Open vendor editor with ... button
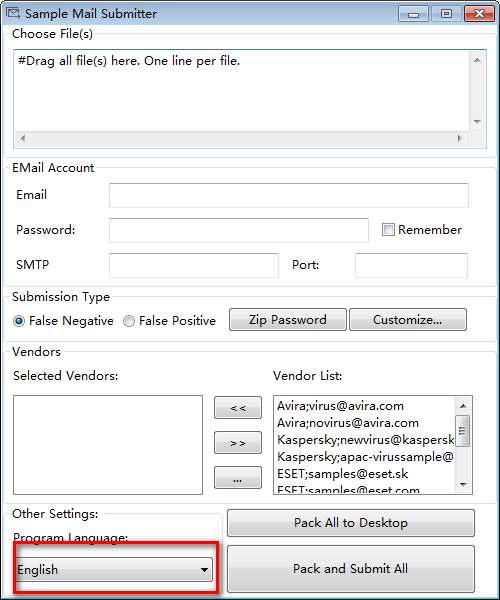 [x=238, y=478]
